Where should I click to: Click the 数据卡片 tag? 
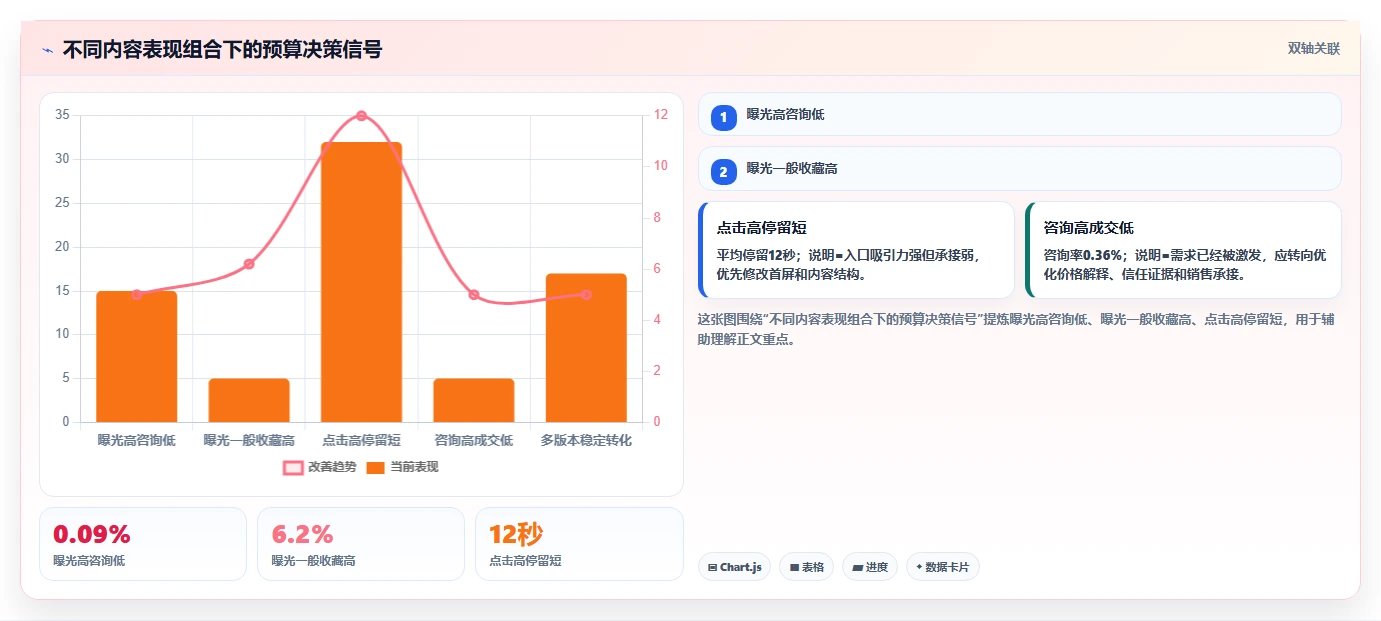(943, 567)
